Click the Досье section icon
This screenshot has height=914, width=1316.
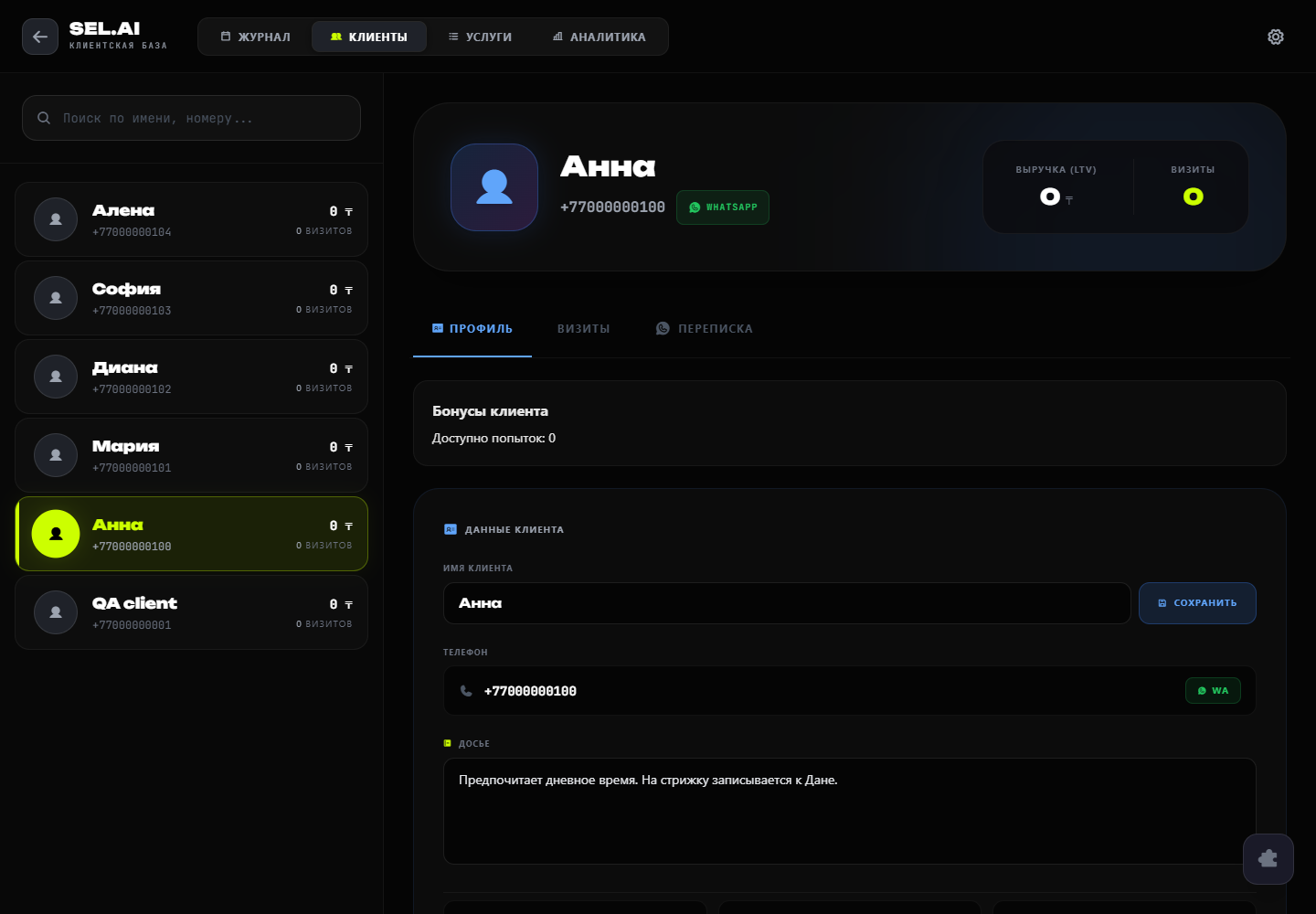click(448, 743)
